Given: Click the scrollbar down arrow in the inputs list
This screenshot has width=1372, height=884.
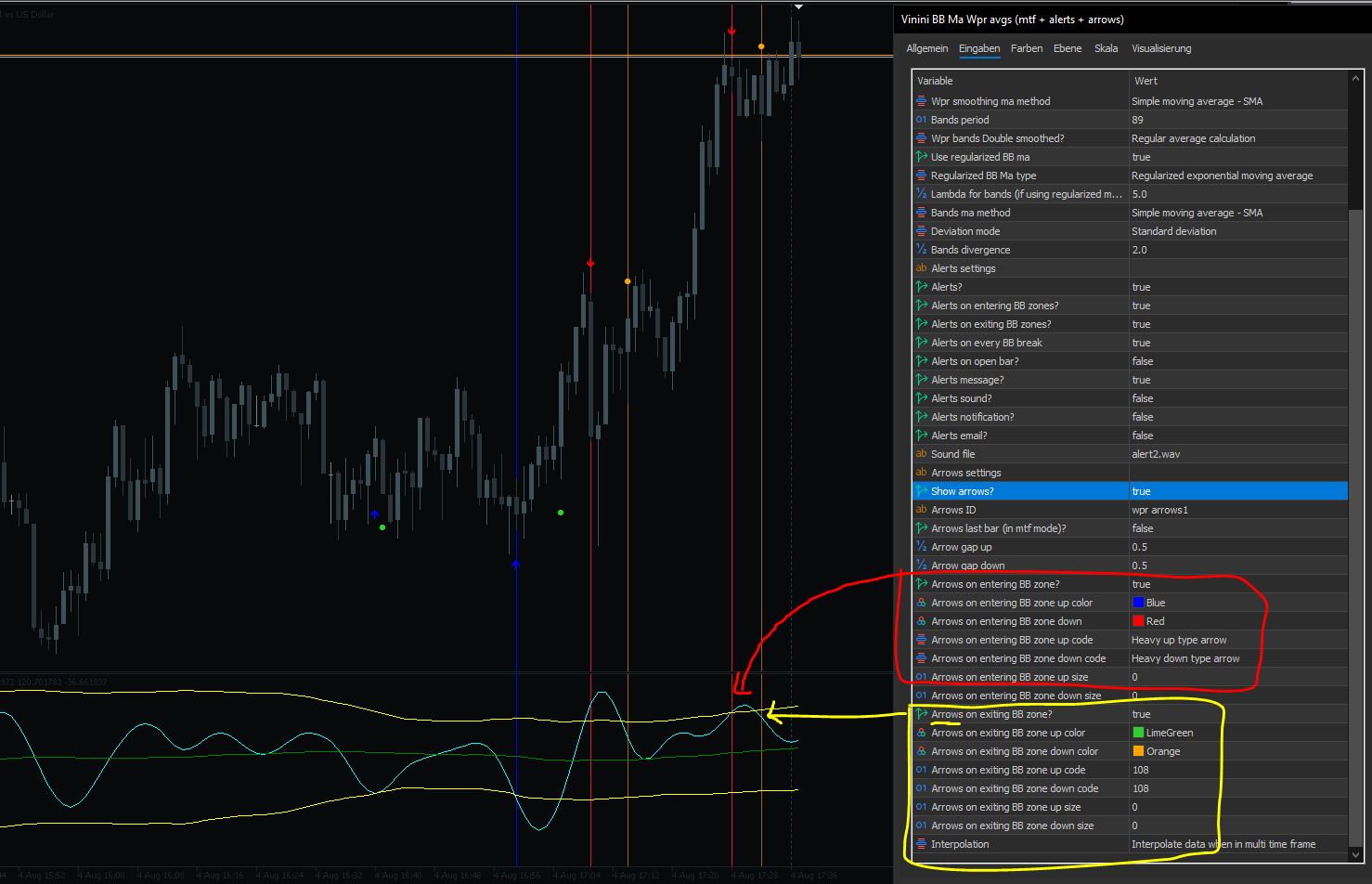Looking at the screenshot, I should tap(1355, 854).
